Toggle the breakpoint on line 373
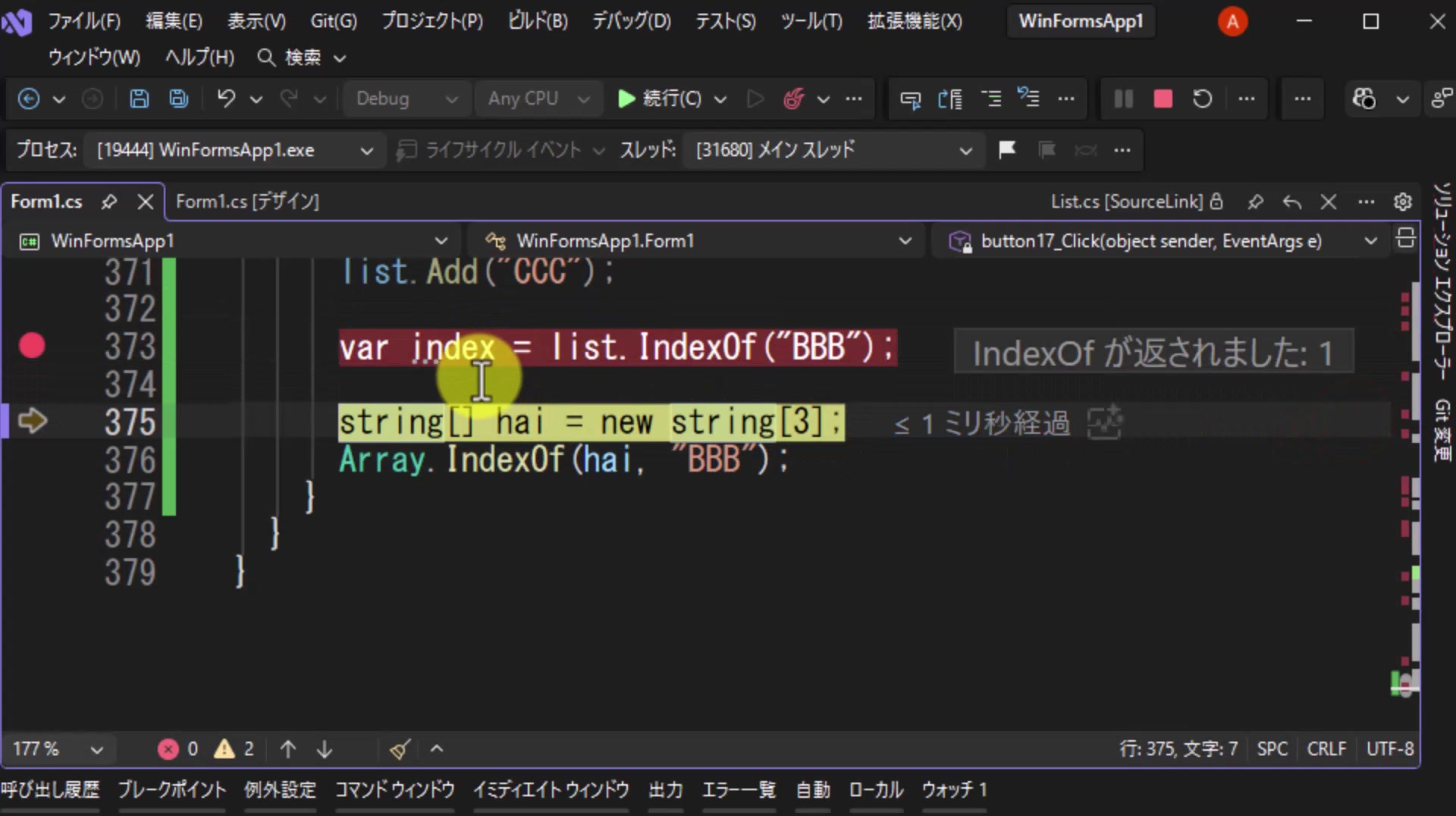Screen dimensions: 1456x816 [32, 346]
